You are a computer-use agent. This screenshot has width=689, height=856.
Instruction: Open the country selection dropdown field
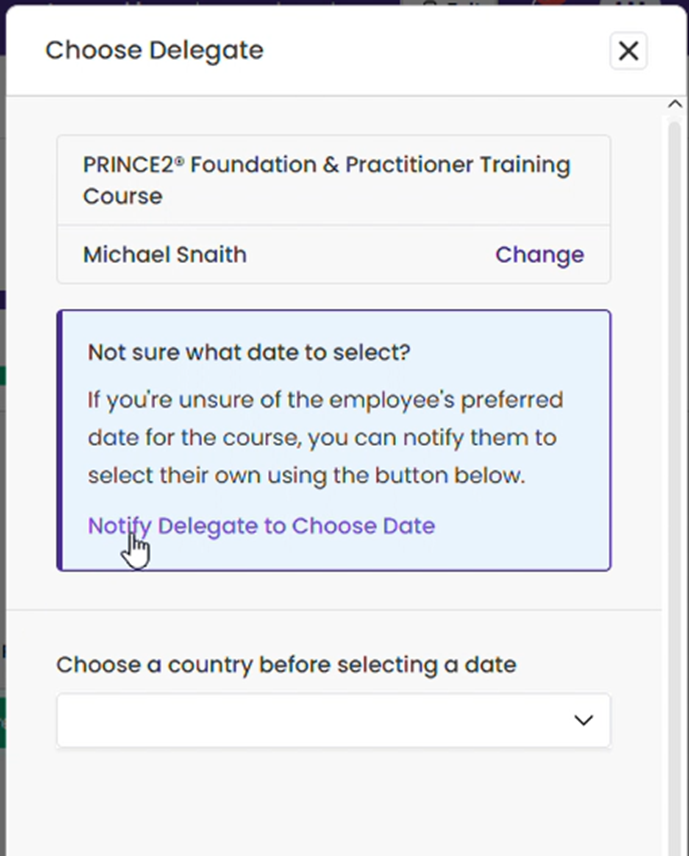(334, 720)
